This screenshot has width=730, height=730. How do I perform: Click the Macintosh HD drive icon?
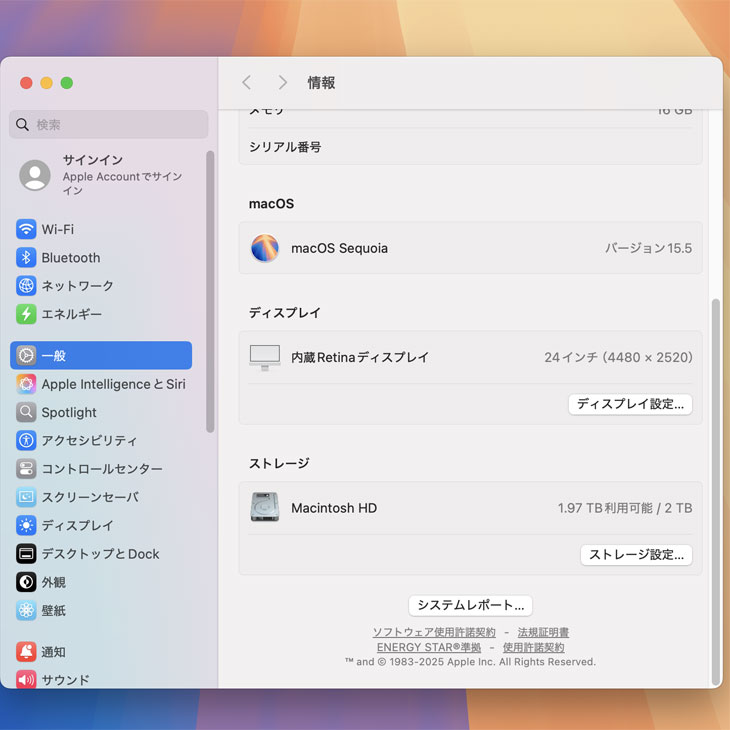(x=265, y=507)
